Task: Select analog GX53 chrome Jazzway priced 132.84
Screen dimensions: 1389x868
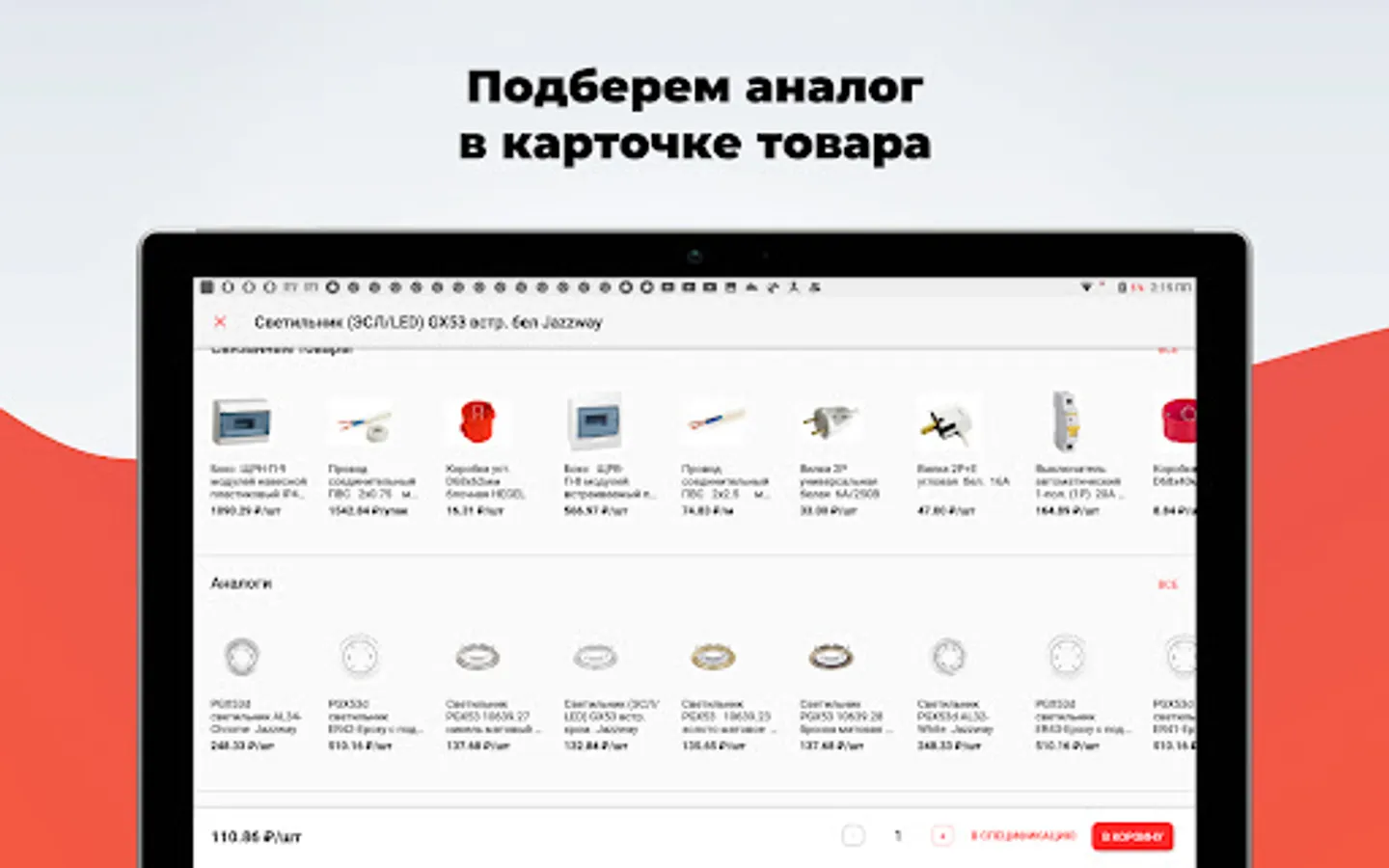Action: click(x=595, y=658)
